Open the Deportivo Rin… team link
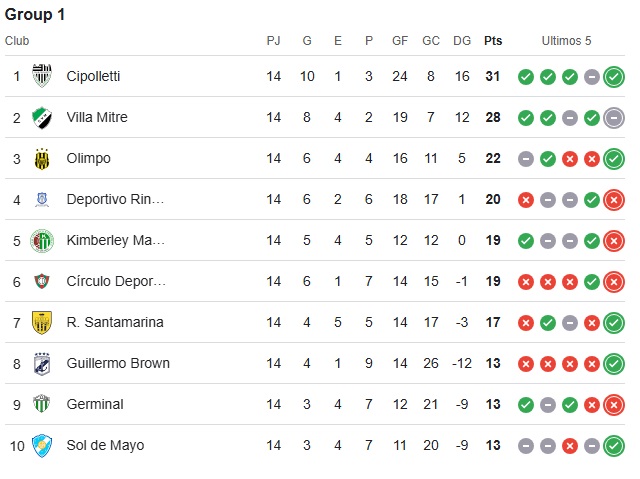This screenshot has width=640, height=479. 115,199
